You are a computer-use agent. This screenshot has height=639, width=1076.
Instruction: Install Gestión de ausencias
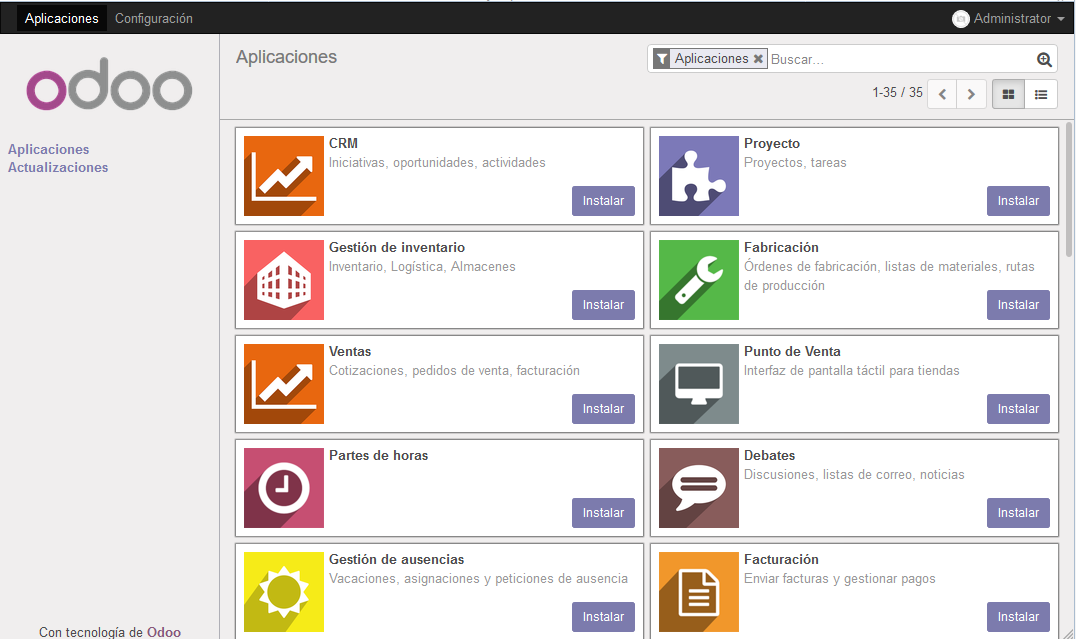pyautogui.click(x=603, y=617)
